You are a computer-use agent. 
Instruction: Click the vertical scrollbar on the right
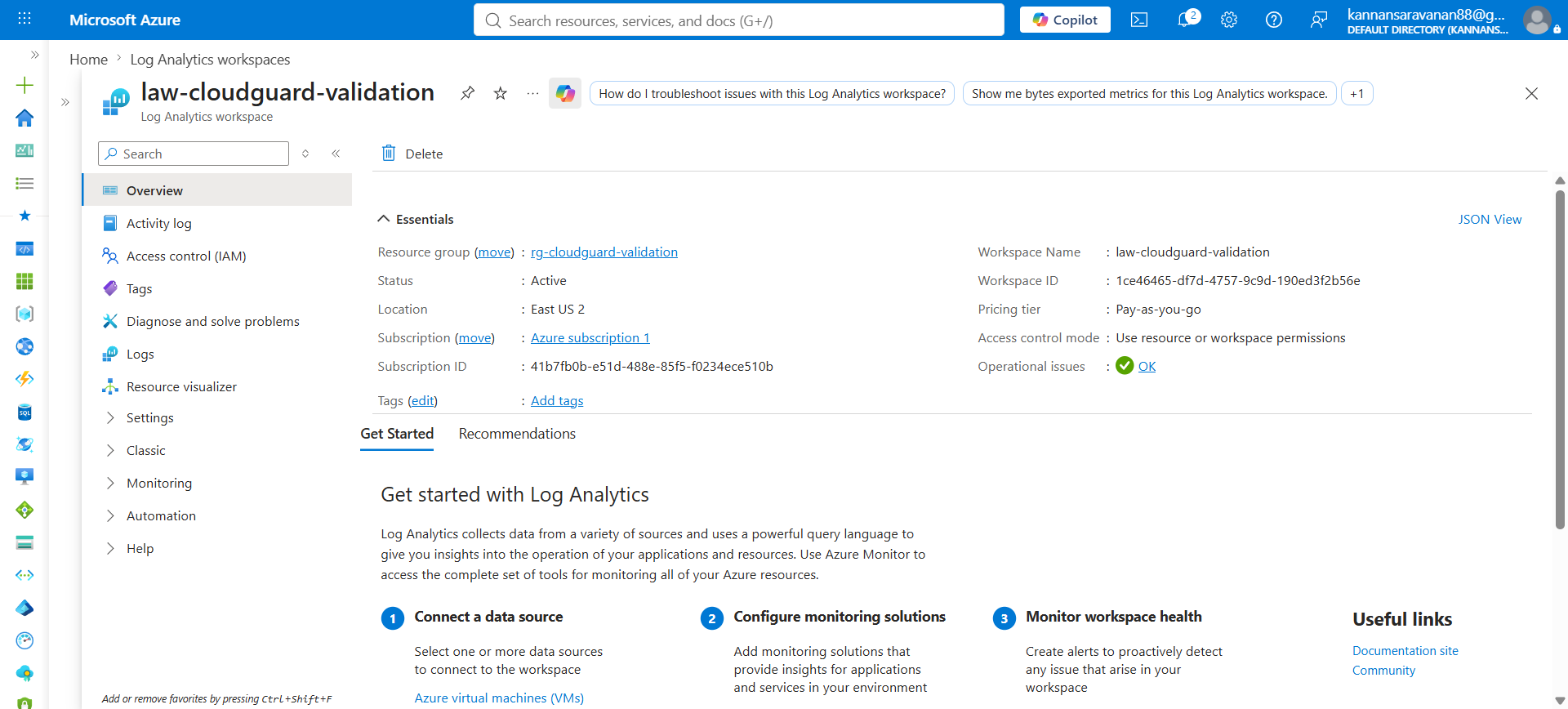click(x=1560, y=359)
